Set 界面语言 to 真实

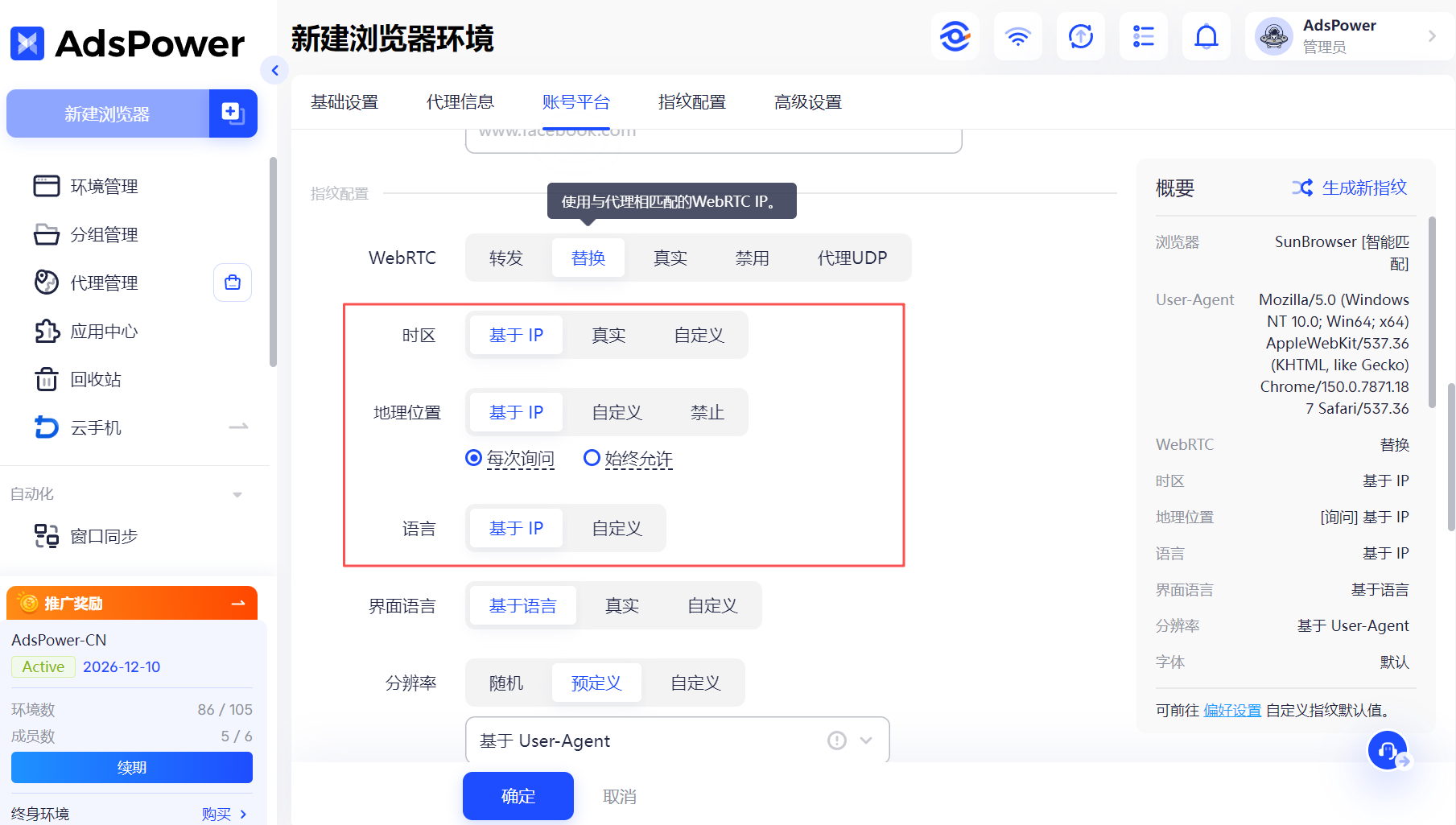(622, 605)
